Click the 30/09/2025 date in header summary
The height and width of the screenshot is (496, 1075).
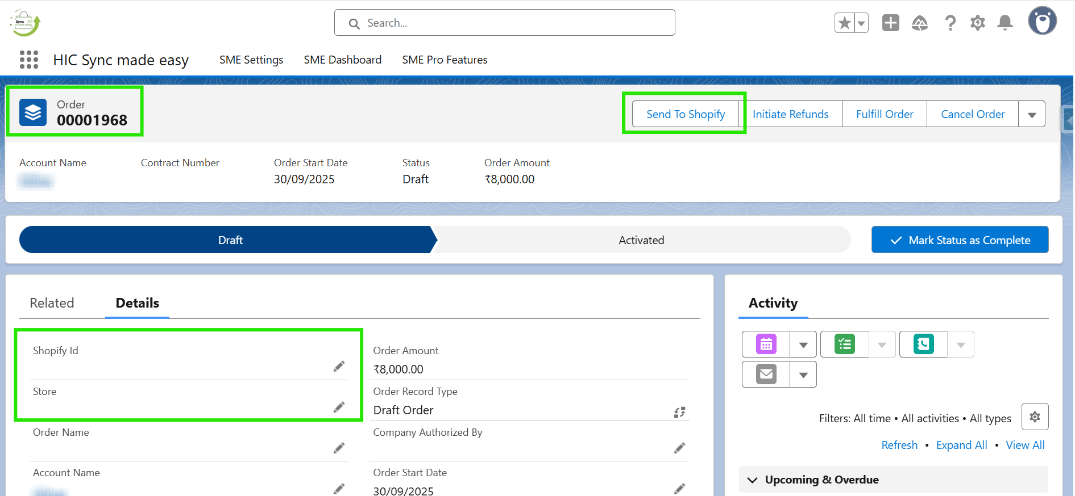[x=304, y=179]
